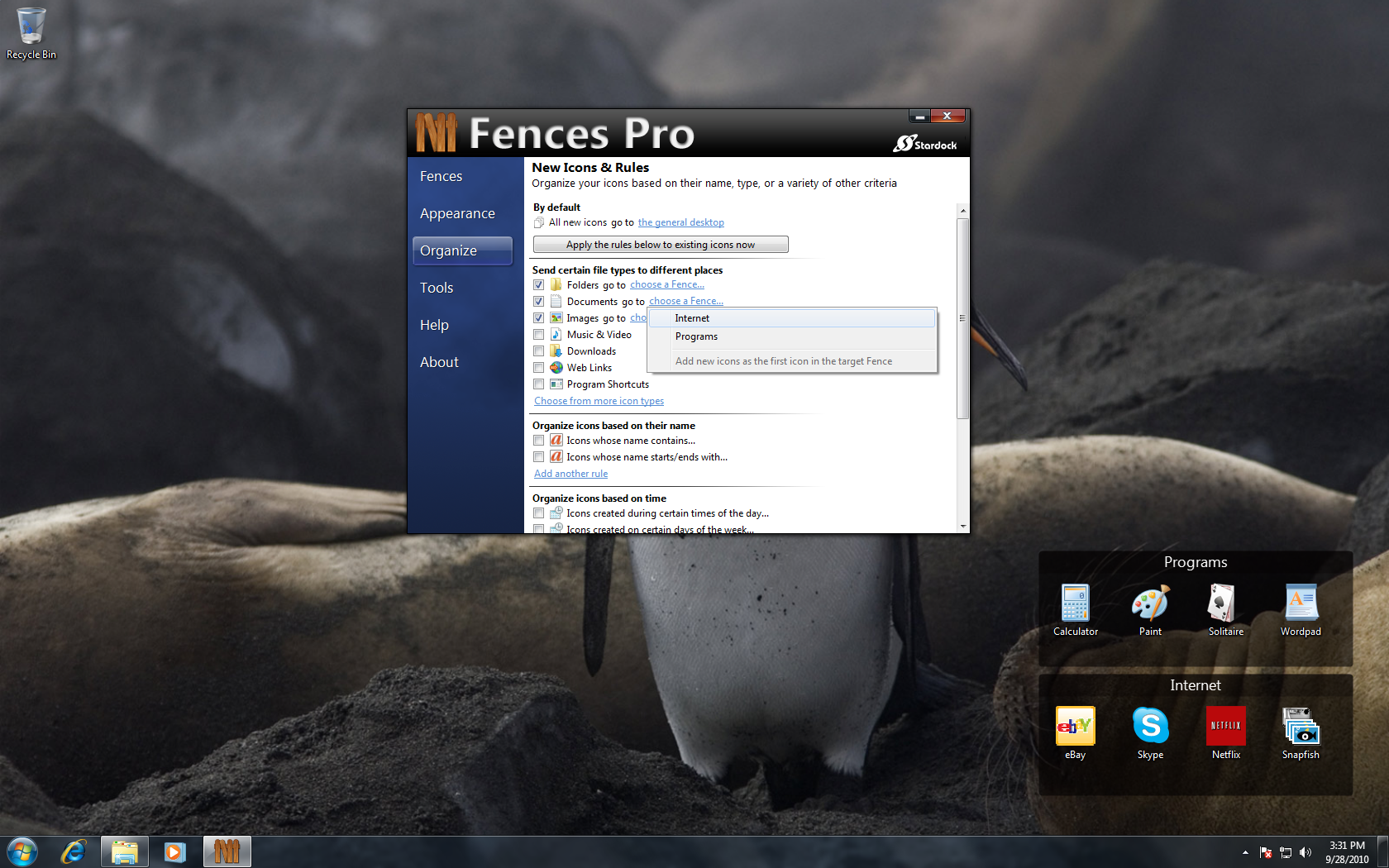The image size is (1389, 868).
Task: Click the Music & Video icon
Action: (x=556, y=334)
